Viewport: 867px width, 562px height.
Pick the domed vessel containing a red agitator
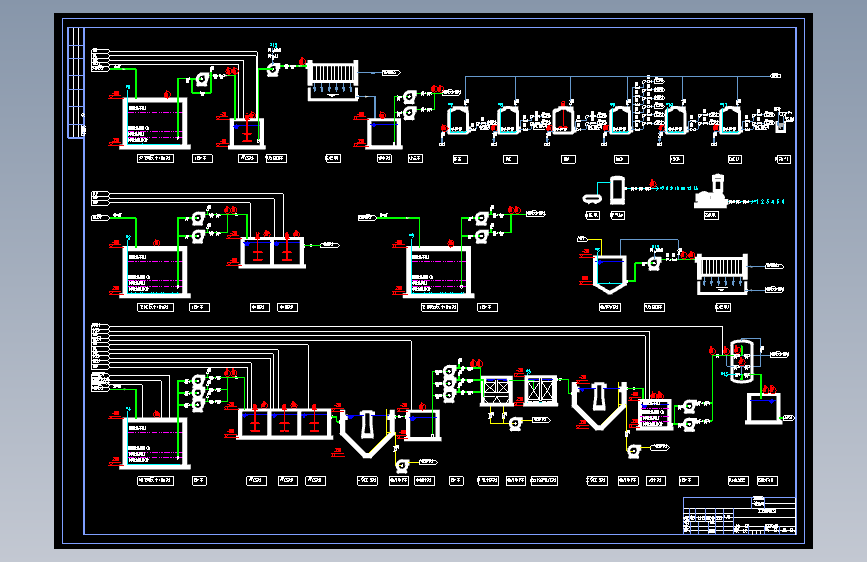[563, 119]
